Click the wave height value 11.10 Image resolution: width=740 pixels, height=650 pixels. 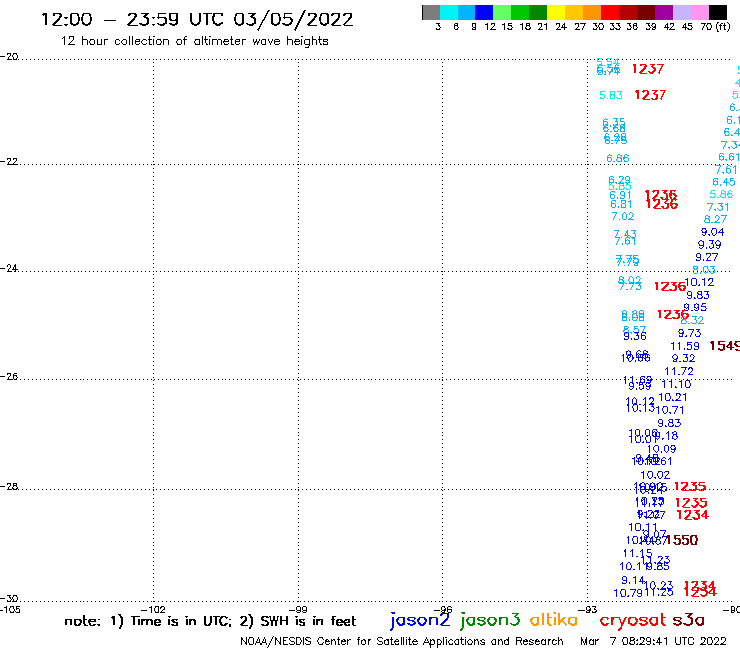676,384
